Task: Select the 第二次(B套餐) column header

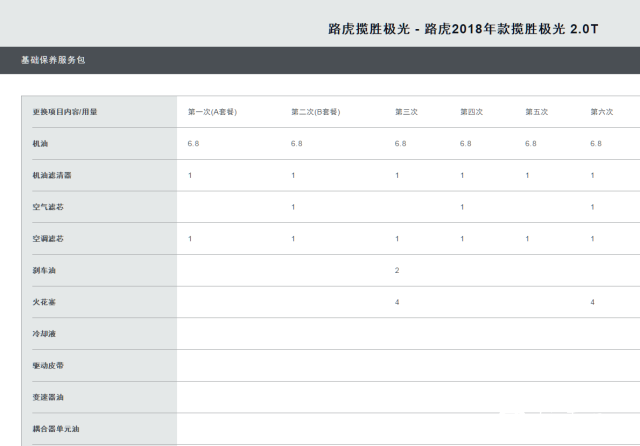Action: [x=317, y=112]
